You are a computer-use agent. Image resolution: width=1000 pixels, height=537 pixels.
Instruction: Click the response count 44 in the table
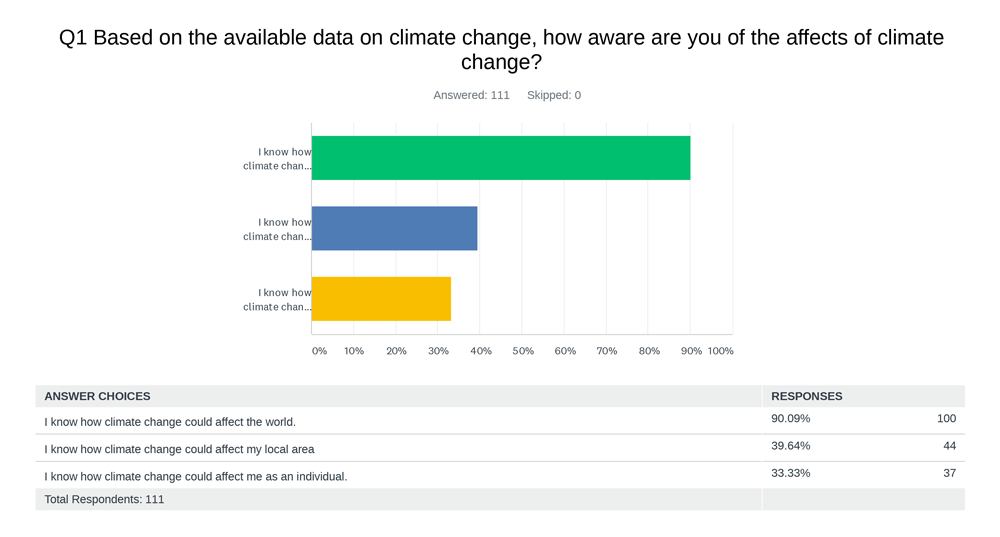[949, 446]
